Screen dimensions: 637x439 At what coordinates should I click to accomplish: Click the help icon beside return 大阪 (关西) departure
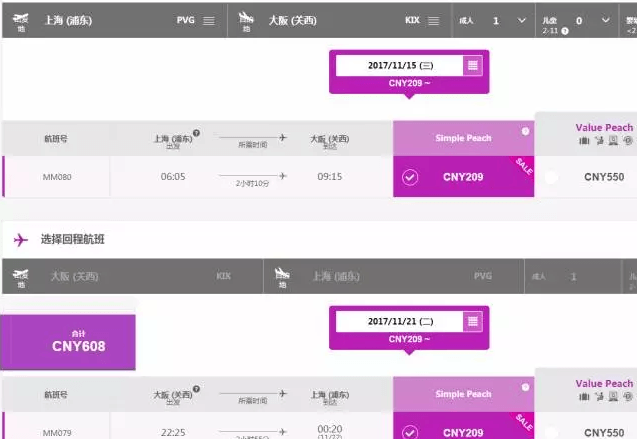coord(196,389)
